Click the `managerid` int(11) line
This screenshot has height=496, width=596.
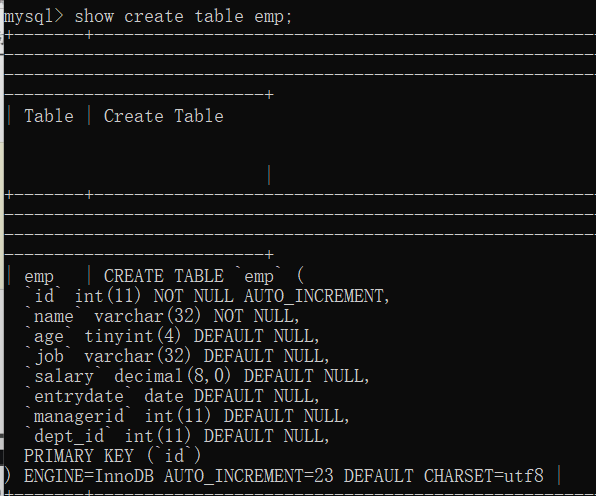tap(187, 416)
